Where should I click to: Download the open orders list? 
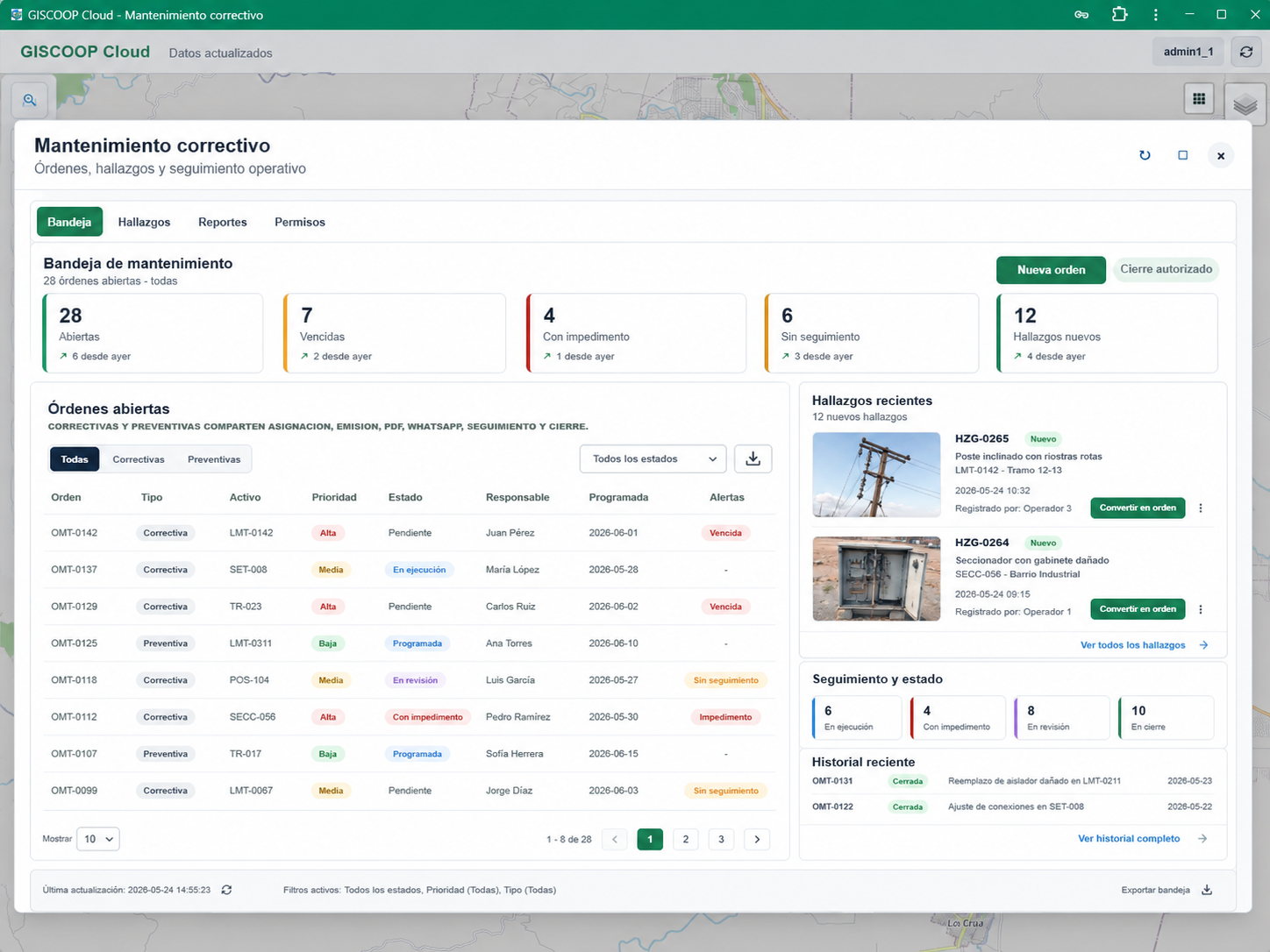[x=753, y=458]
